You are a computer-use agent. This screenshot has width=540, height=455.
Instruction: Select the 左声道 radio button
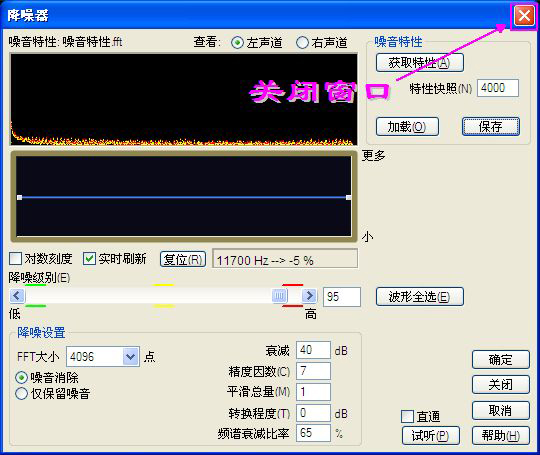(x=237, y=43)
